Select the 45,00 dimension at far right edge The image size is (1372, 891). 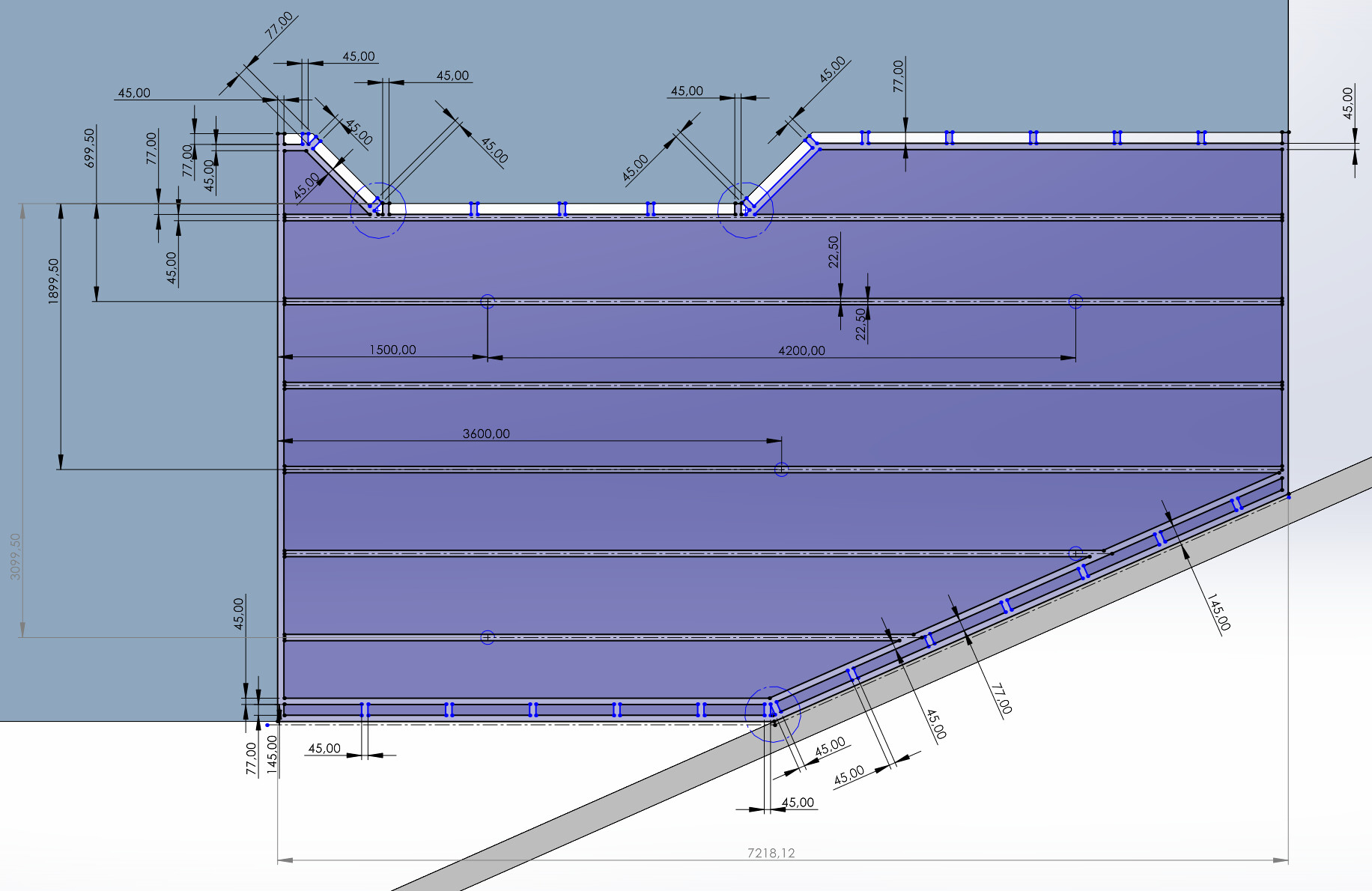(1348, 103)
